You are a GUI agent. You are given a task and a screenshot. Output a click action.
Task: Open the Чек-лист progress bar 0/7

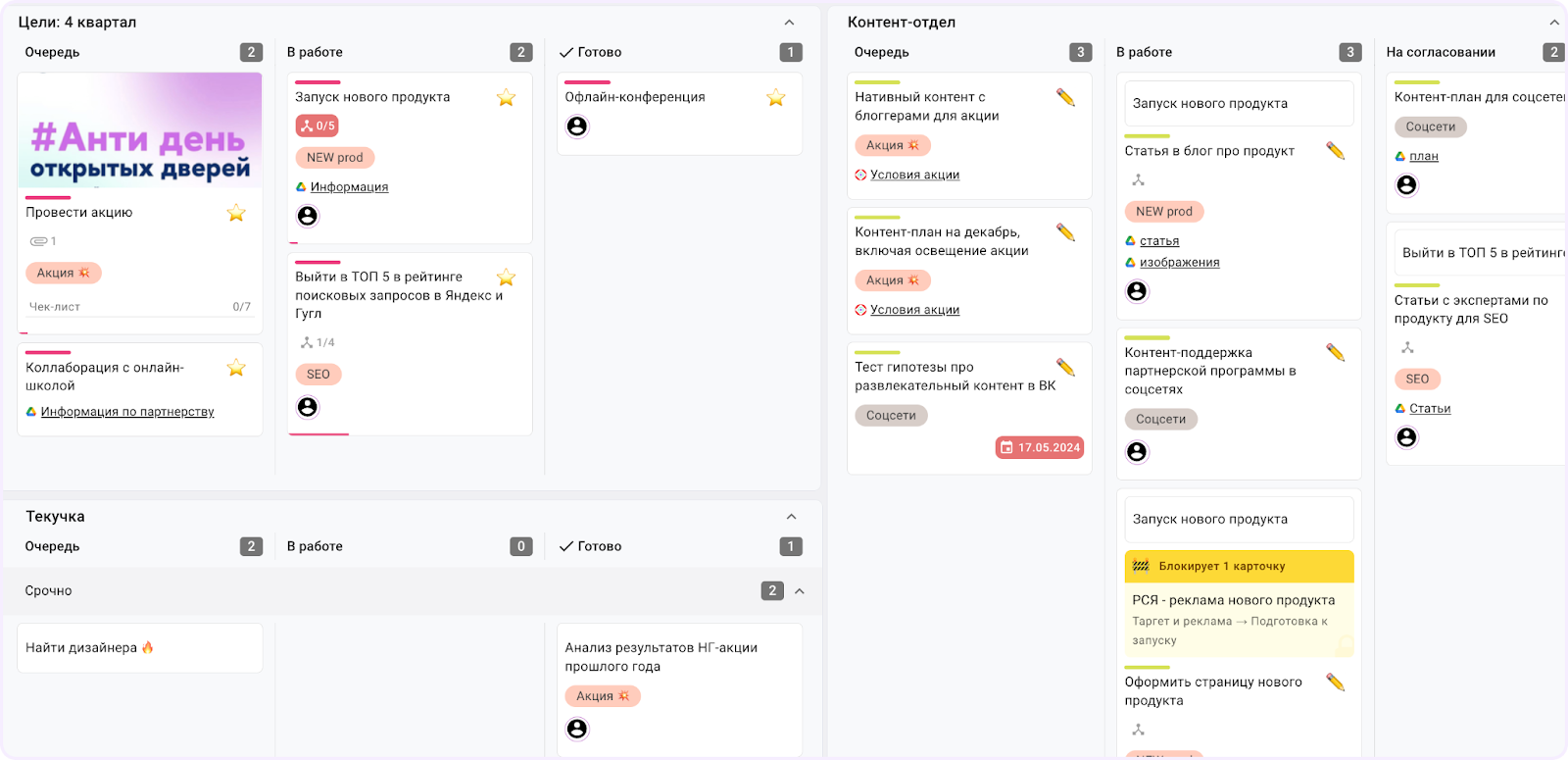(x=139, y=307)
